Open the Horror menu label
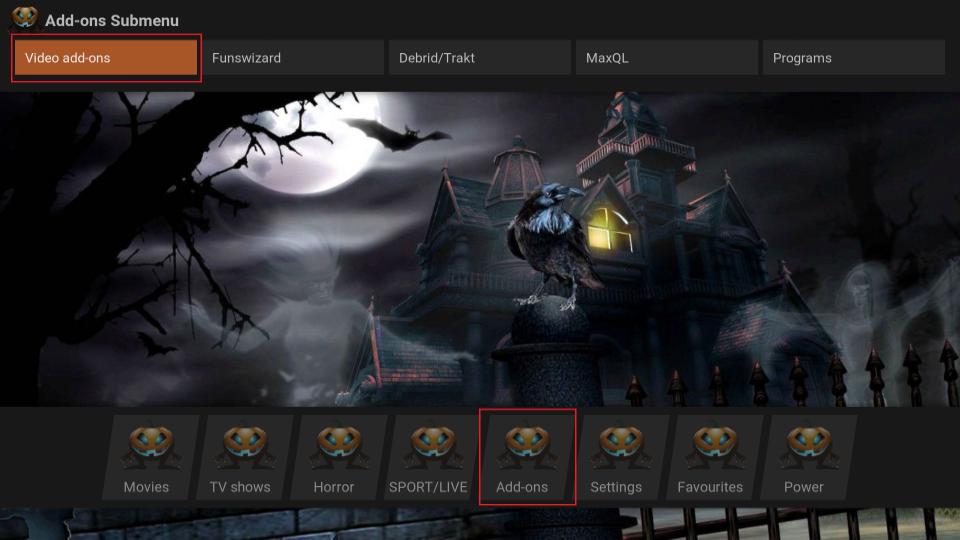960x540 pixels. pyautogui.click(x=334, y=487)
